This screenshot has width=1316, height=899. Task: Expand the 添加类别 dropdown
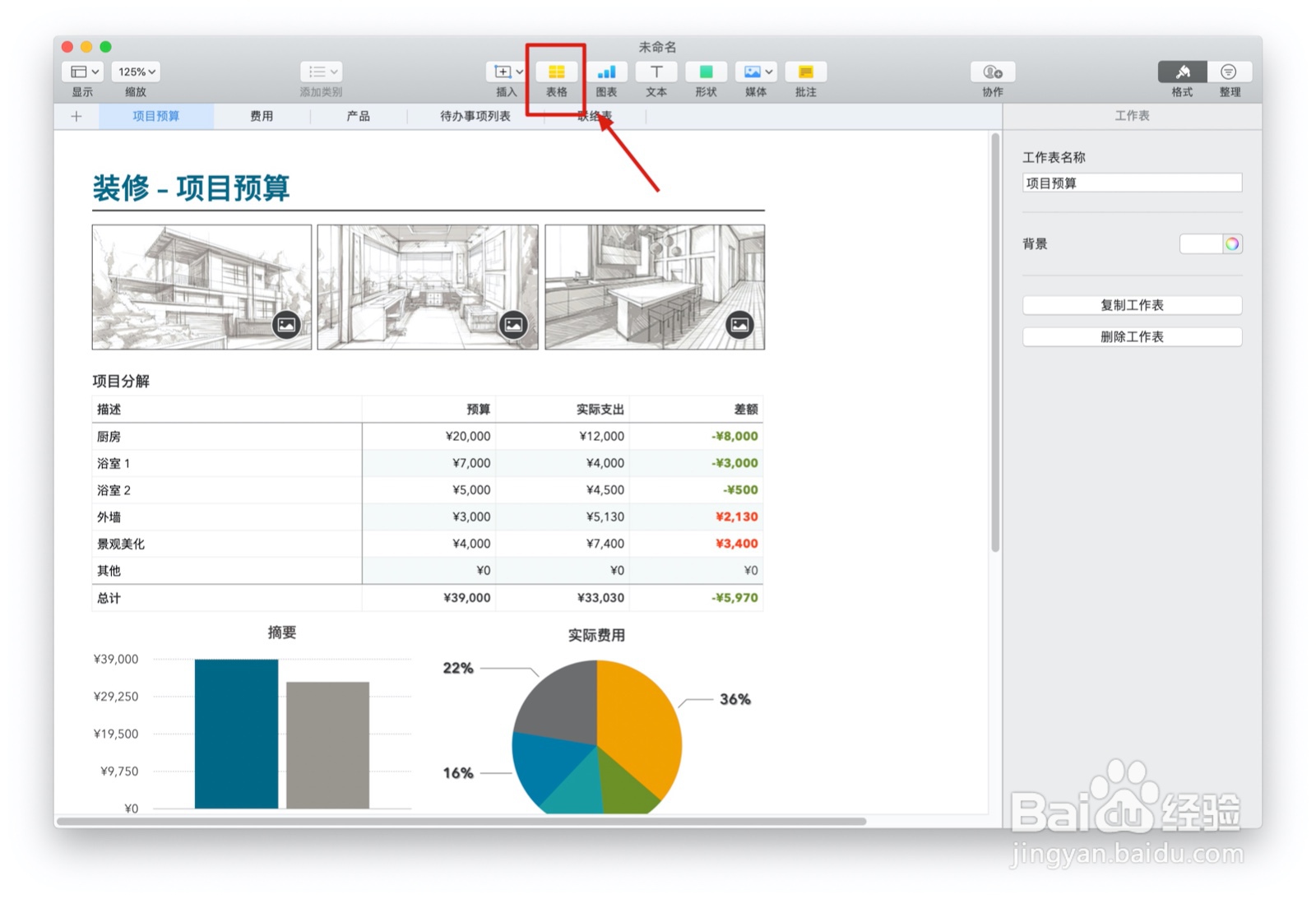(x=321, y=72)
